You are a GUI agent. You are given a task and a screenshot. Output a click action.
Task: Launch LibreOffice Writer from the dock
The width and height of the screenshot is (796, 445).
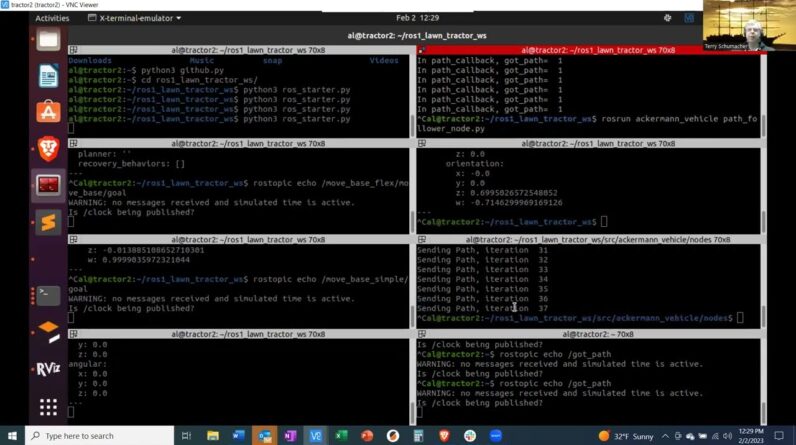[48, 76]
